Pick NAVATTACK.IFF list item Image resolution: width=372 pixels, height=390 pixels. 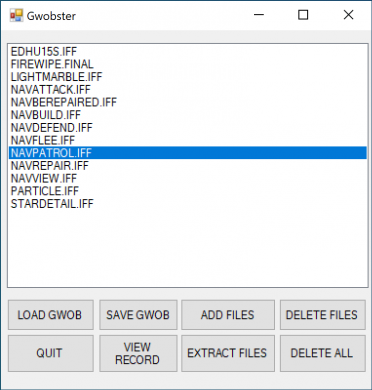pos(51,89)
